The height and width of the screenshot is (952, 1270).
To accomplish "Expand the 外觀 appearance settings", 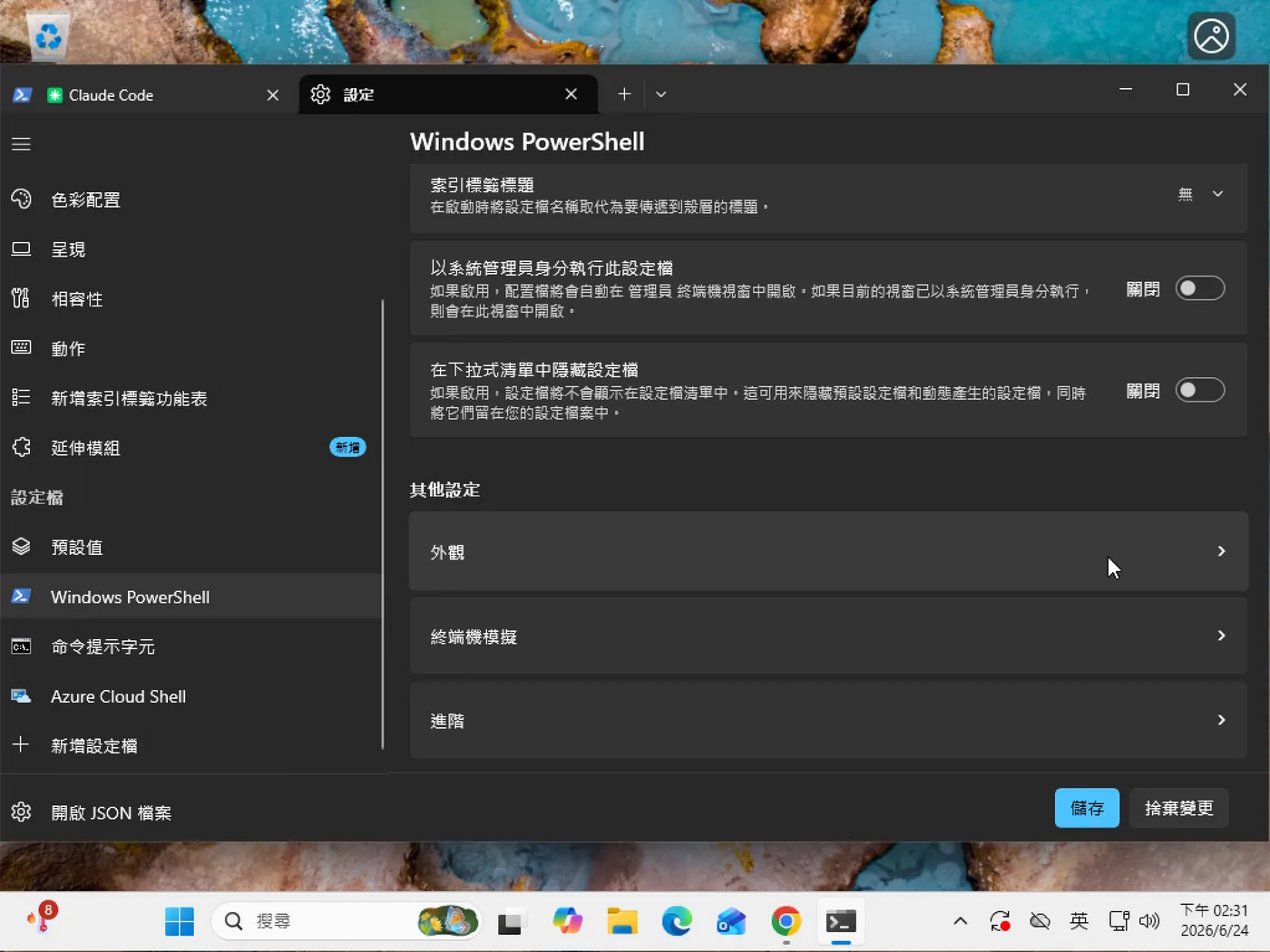I will [x=828, y=551].
